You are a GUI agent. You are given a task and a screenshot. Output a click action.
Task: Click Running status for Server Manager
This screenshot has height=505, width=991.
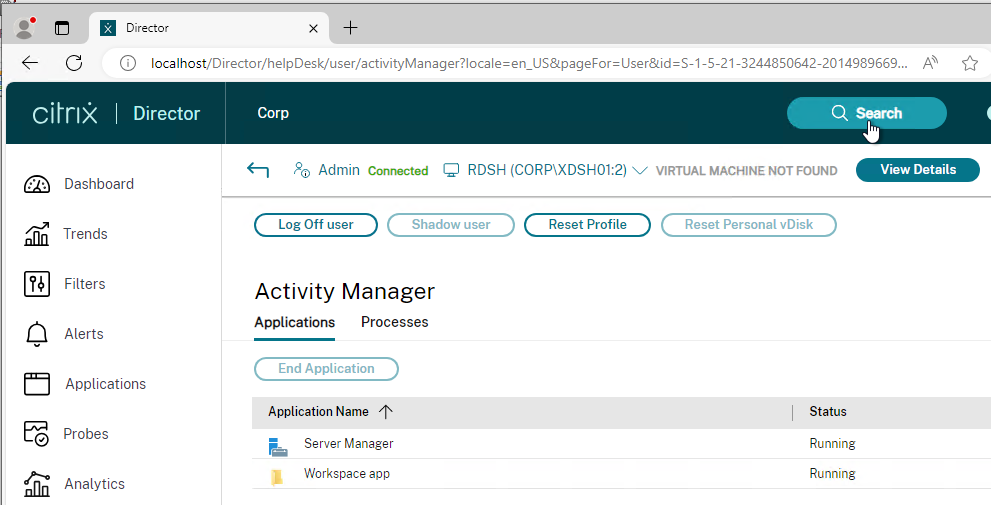pos(832,444)
